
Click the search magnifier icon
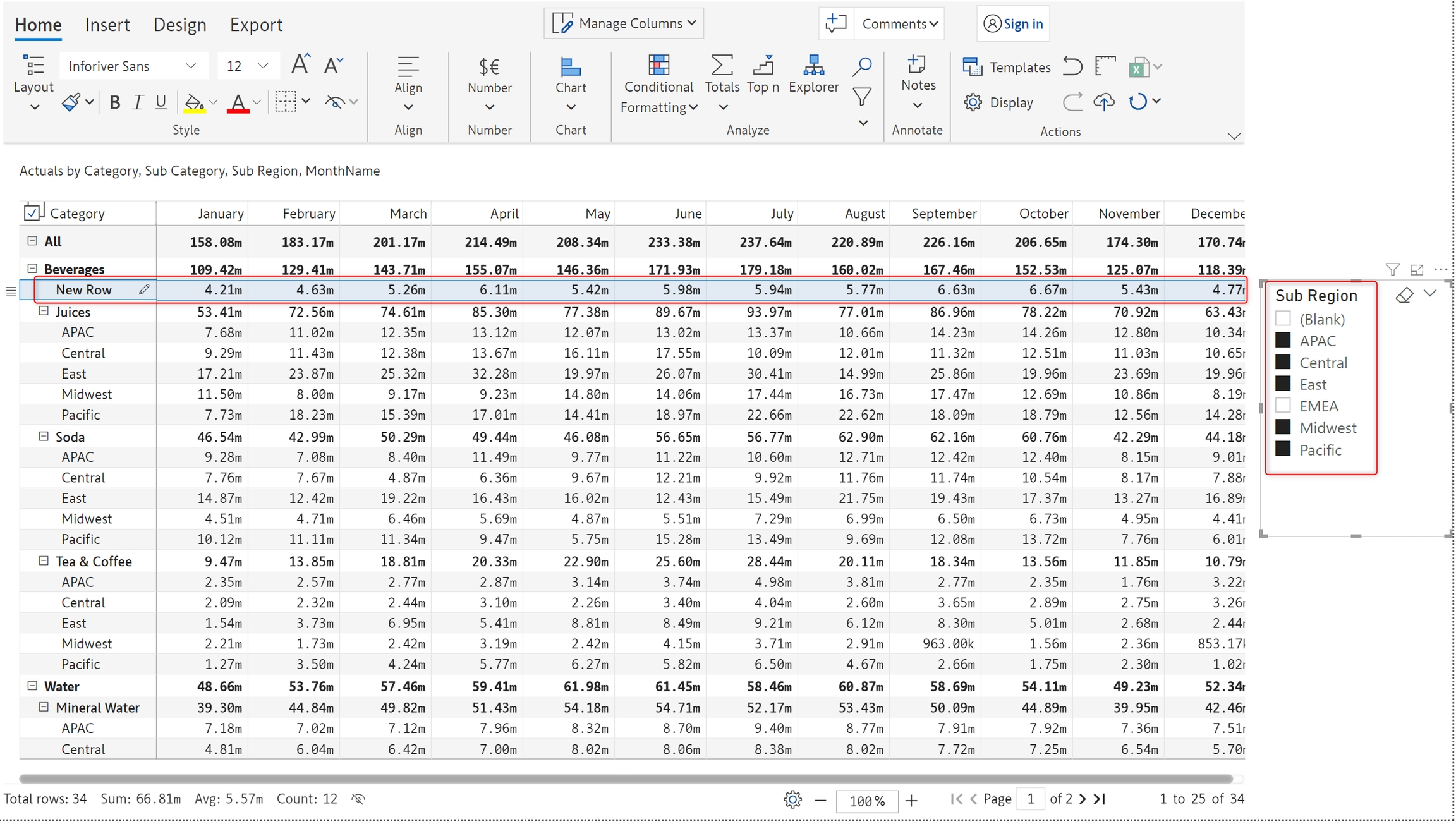[x=862, y=66]
